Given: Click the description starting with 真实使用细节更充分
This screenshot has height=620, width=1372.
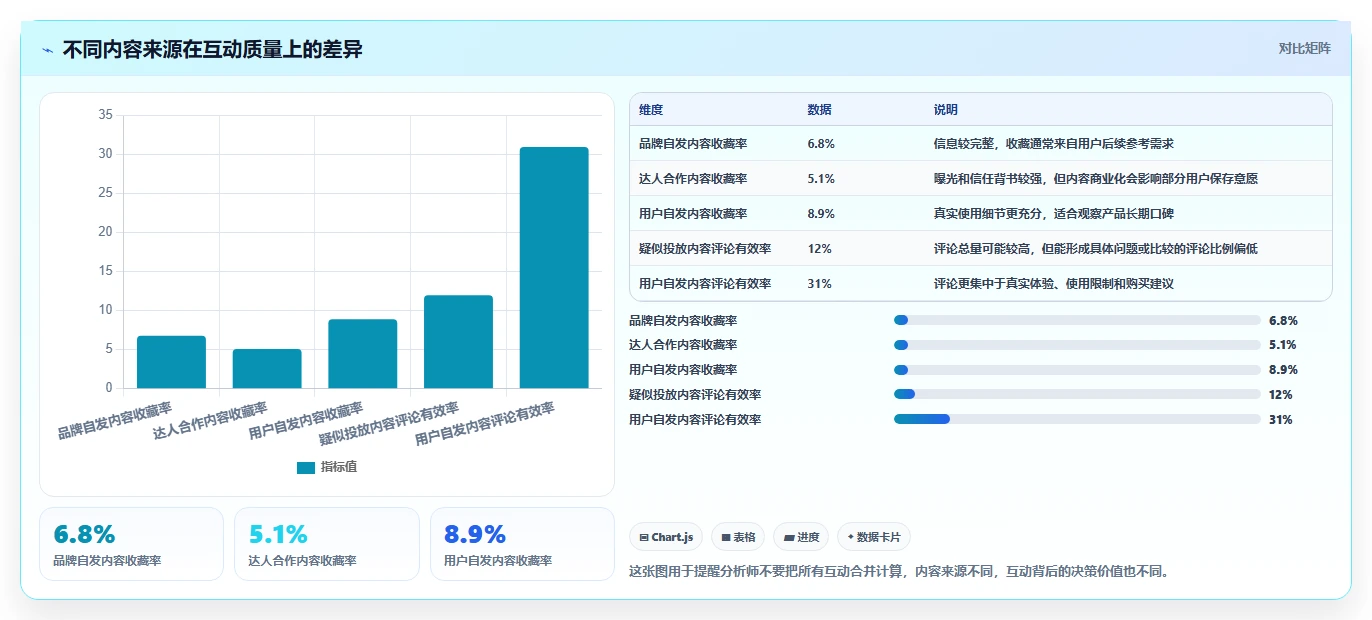Looking at the screenshot, I should (x=1054, y=214).
